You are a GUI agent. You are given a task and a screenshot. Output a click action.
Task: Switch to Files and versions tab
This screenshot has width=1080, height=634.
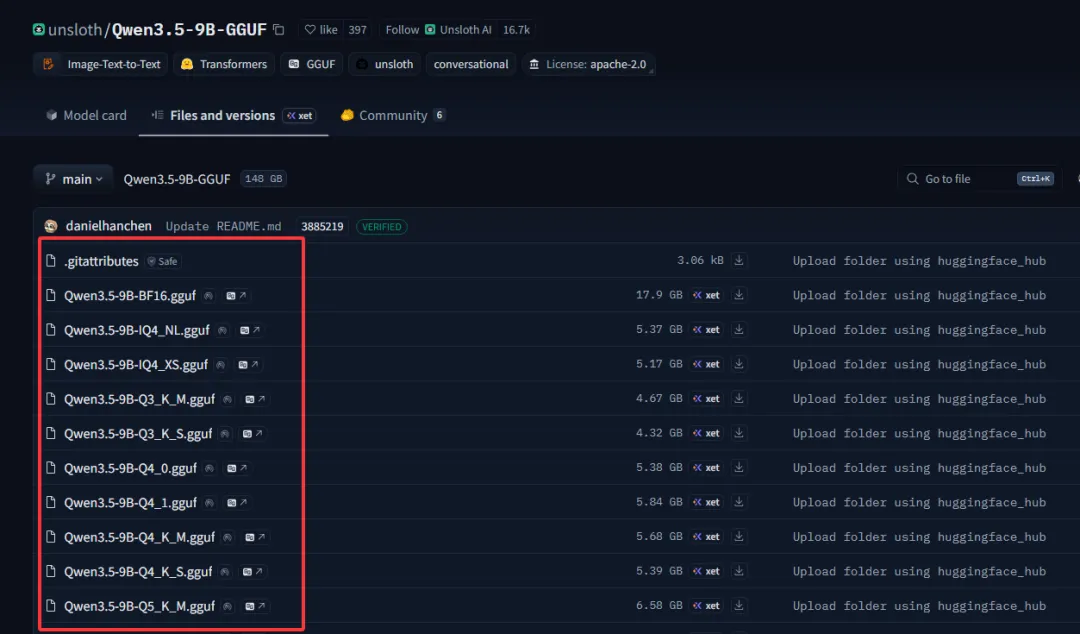point(233,115)
